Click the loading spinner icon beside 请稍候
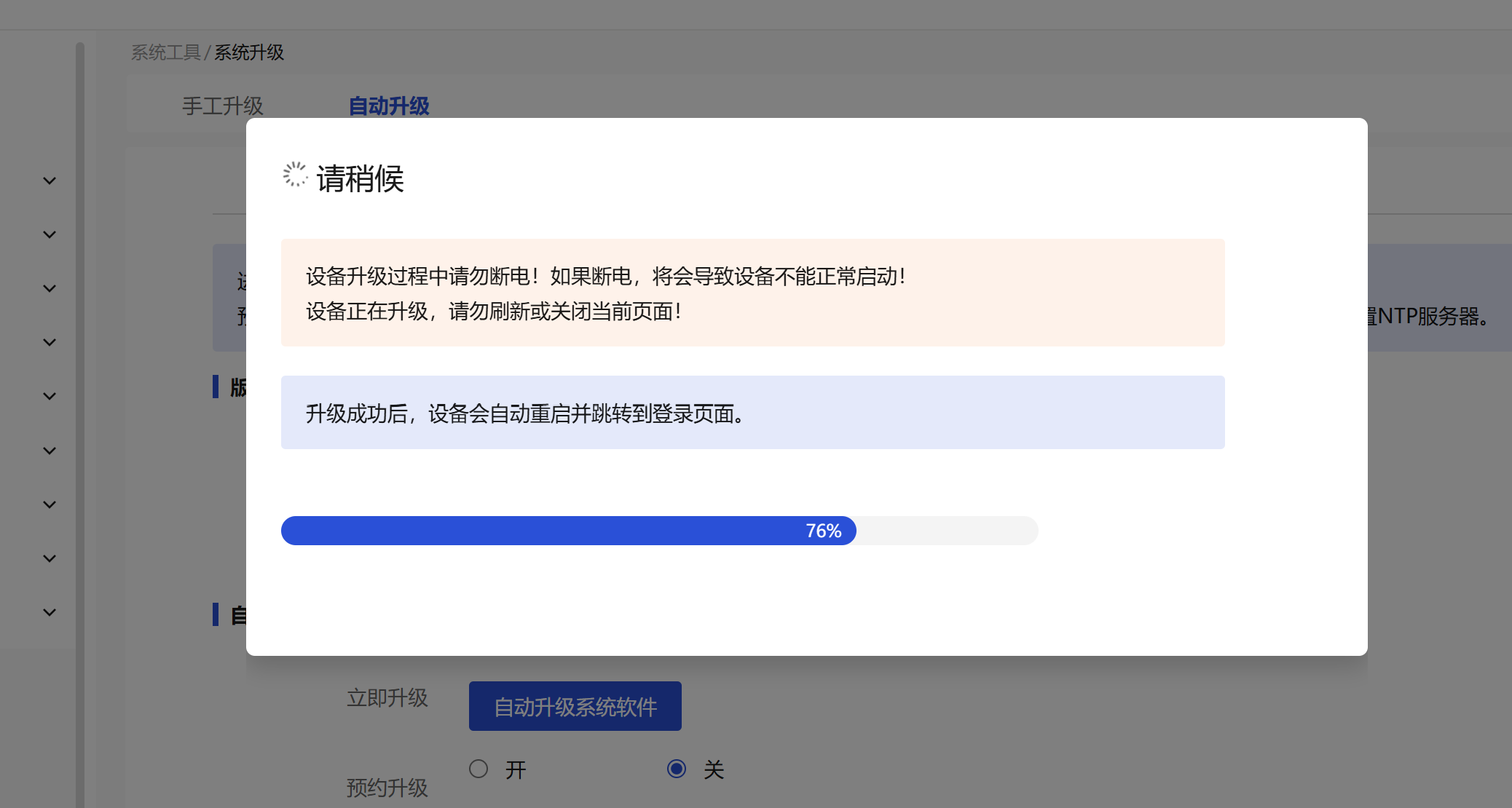Viewport: 1512px width, 808px height. (x=295, y=175)
